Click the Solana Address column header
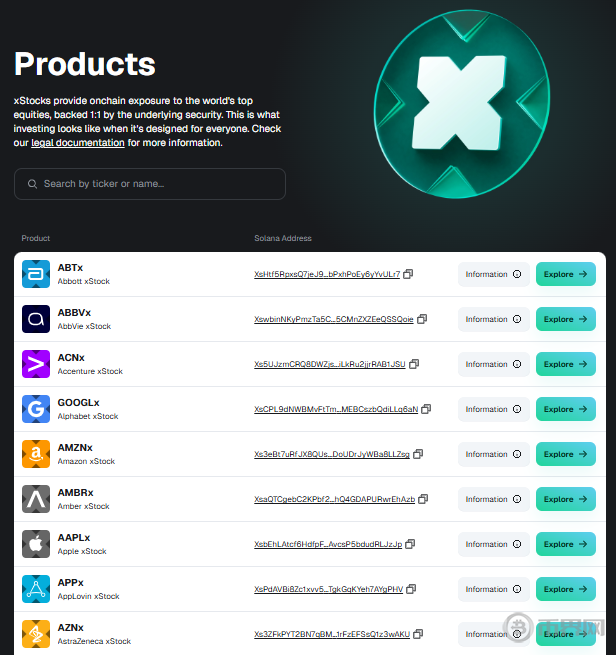 pos(283,238)
